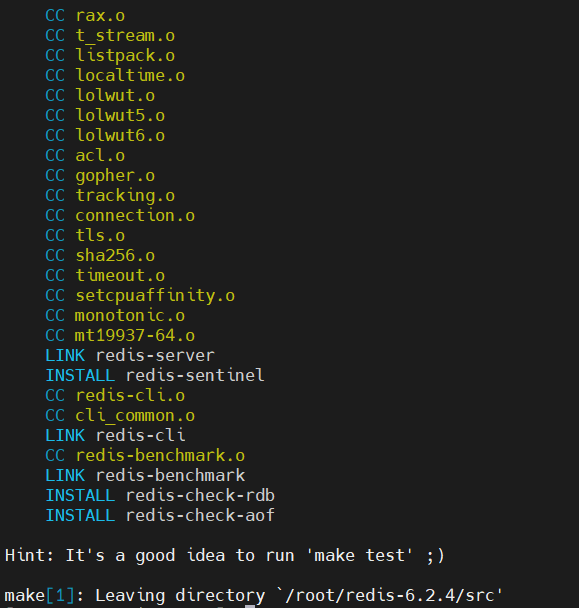
Task: Click sha256.o compile line
Action: pyautogui.click(x=100, y=256)
